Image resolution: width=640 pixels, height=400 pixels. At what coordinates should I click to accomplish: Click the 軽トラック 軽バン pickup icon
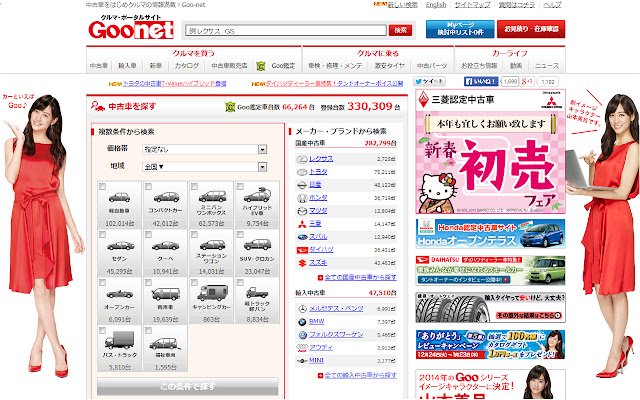[x=258, y=293]
